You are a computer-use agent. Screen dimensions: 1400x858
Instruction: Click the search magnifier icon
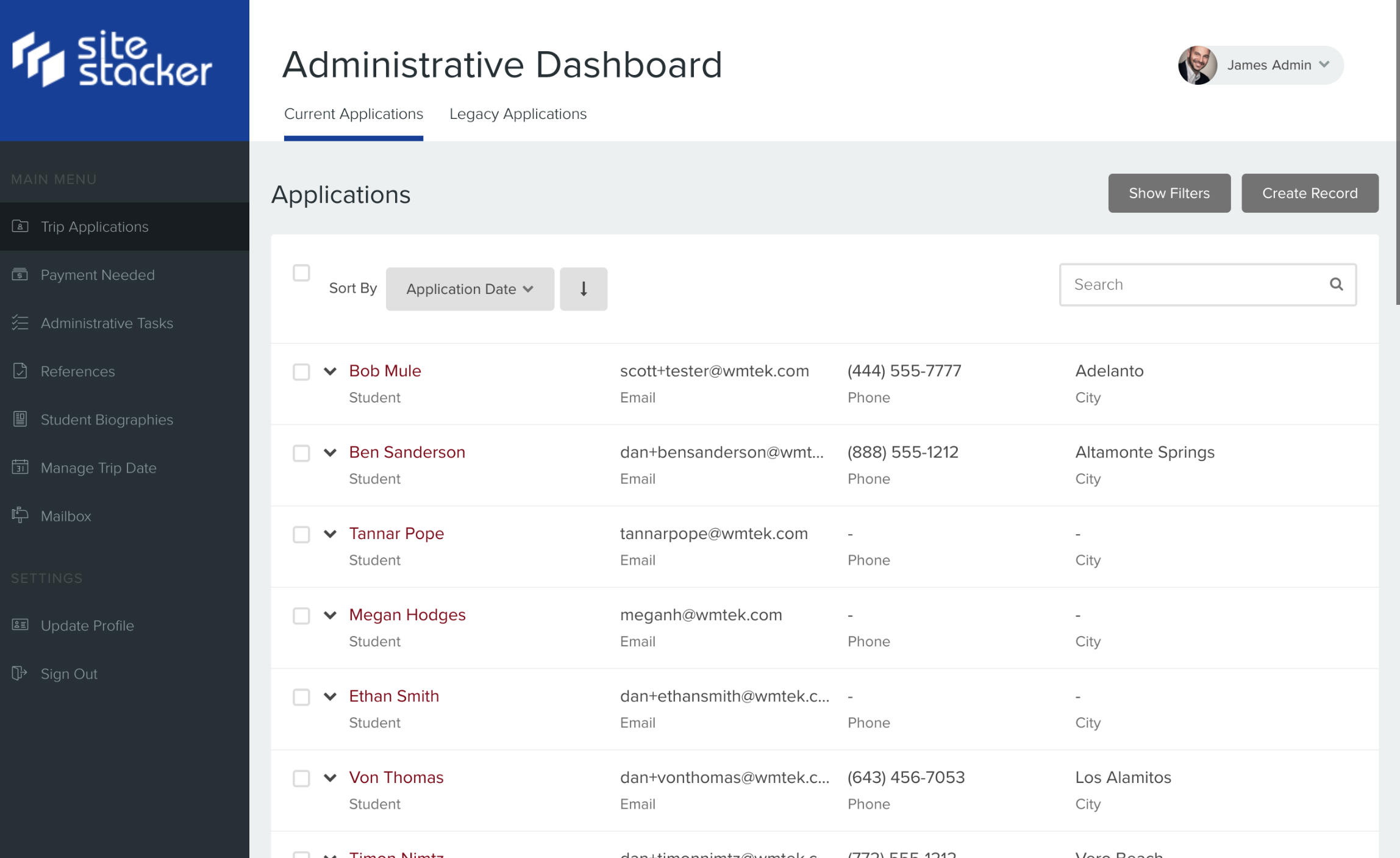tap(1336, 284)
